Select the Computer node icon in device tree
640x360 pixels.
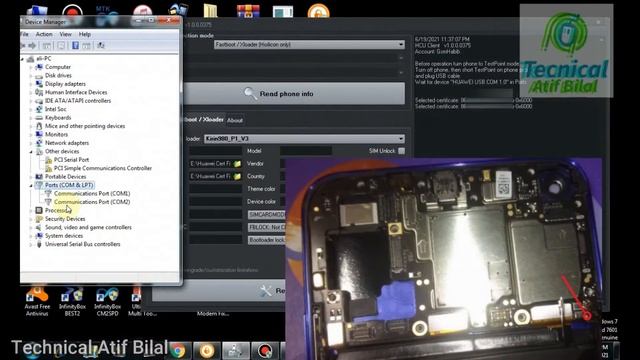pyautogui.click(x=39, y=67)
